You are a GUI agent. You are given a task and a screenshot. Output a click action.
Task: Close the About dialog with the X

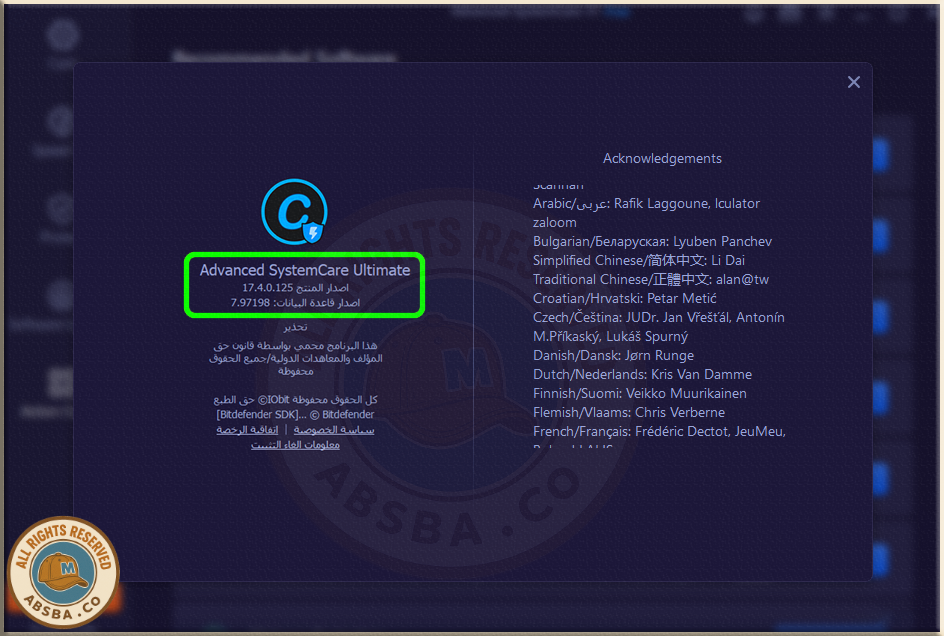[x=853, y=83]
